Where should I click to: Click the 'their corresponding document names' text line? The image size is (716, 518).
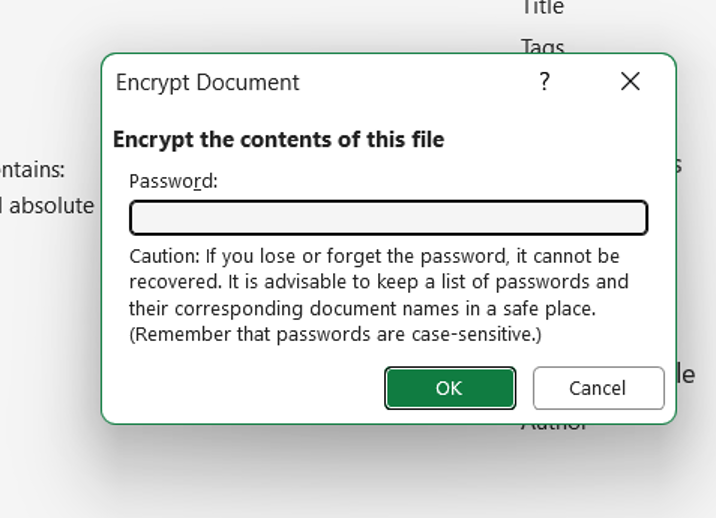tap(362, 308)
